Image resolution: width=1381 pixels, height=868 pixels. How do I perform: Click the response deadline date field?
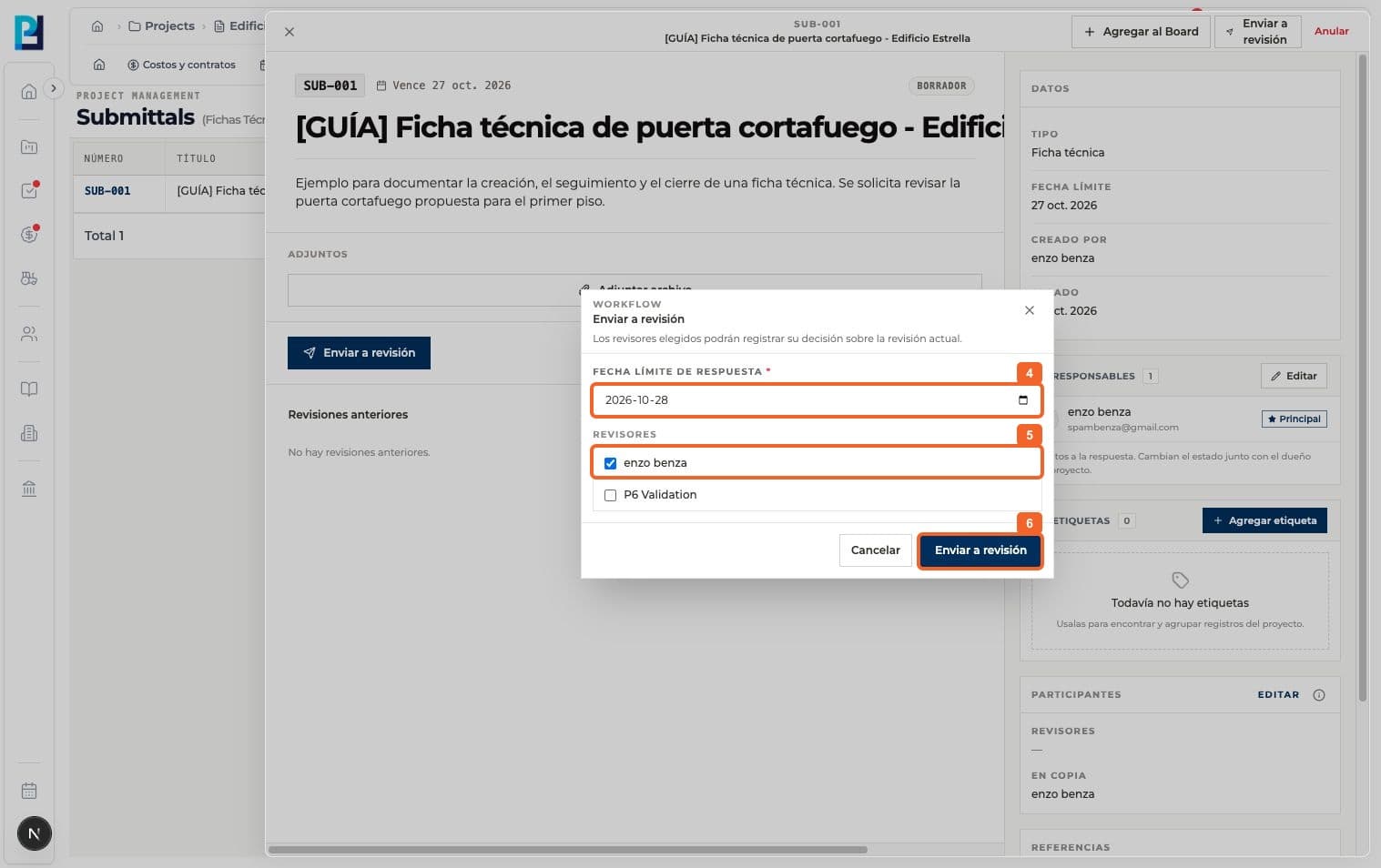tap(817, 400)
